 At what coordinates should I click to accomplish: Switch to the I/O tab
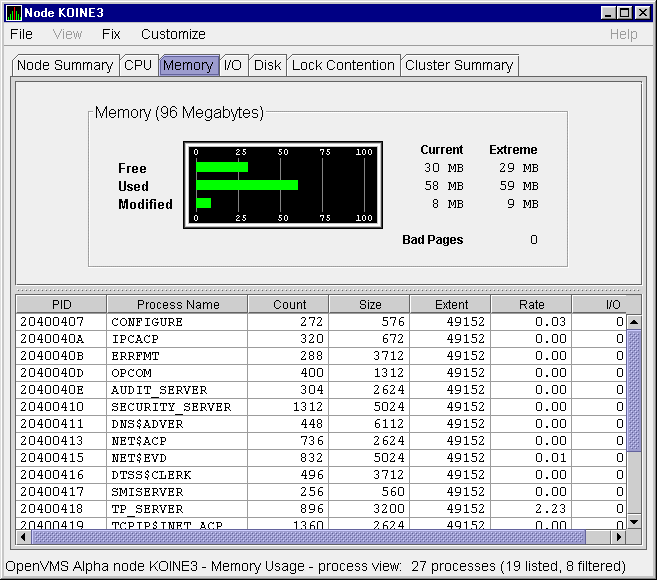(233, 65)
